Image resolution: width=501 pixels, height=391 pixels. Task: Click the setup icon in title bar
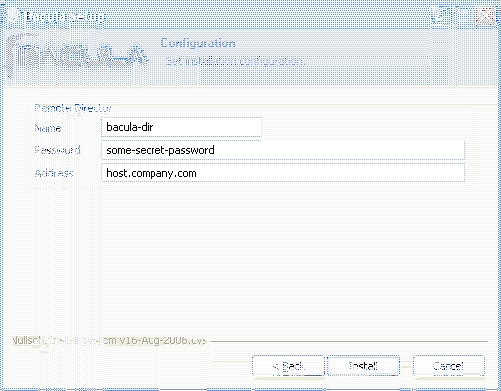[x=12, y=16]
